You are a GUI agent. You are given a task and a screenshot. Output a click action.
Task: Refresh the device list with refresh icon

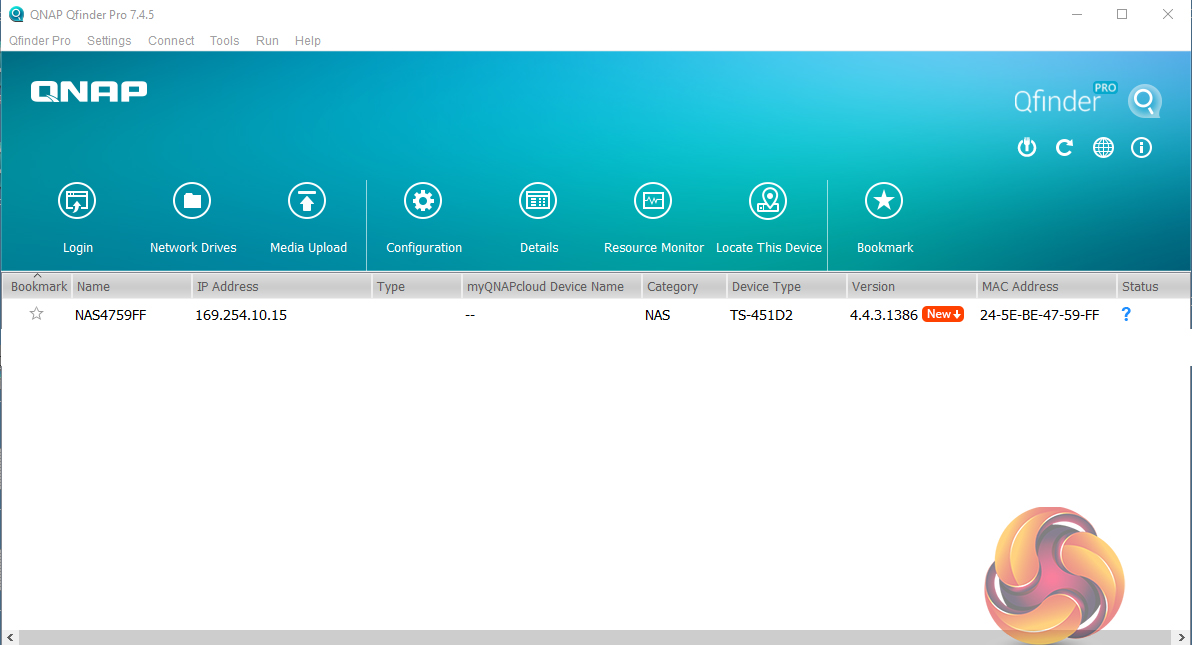click(x=1064, y=148)
